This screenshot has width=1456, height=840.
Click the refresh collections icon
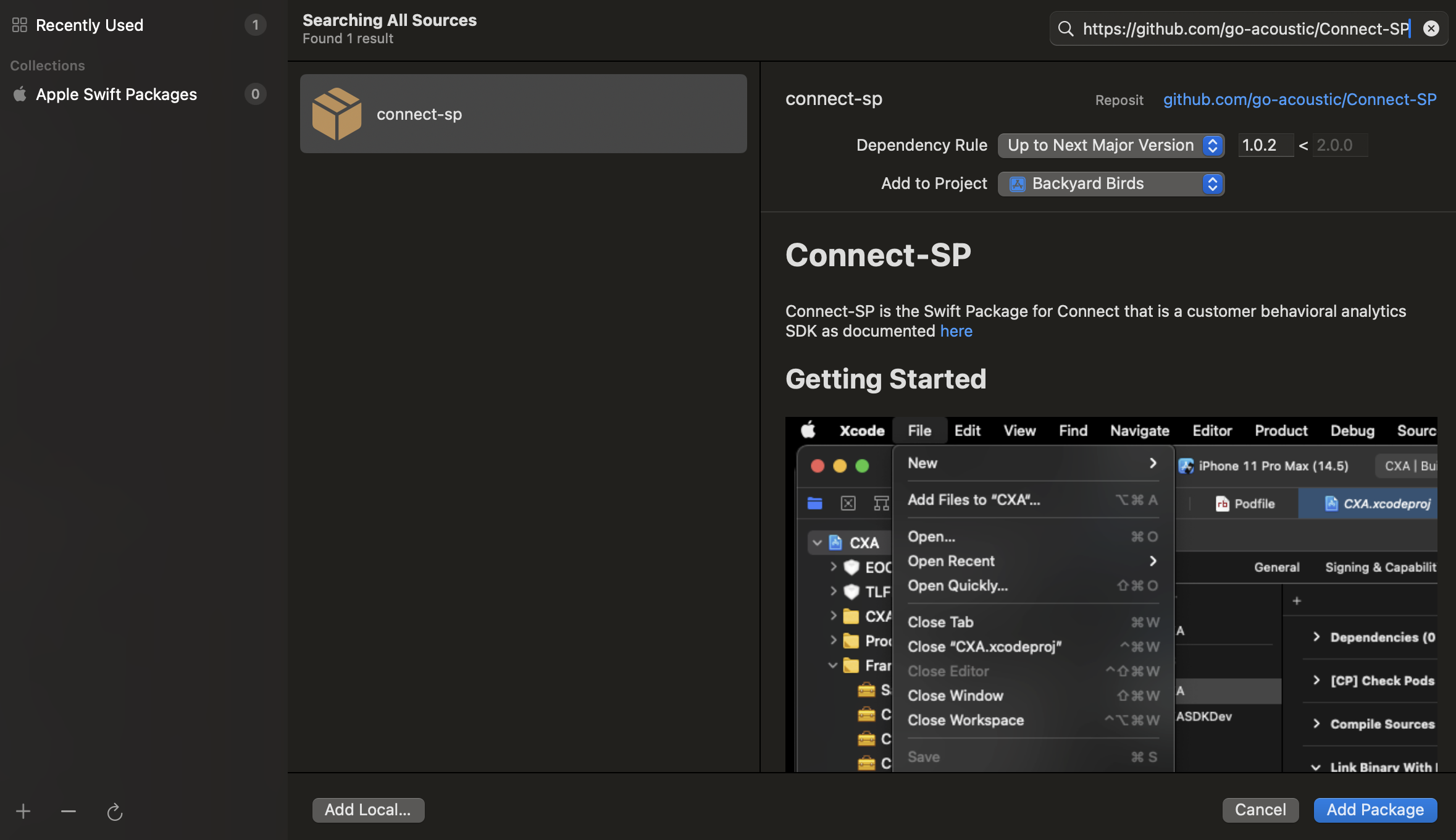[x=114, y=812]
